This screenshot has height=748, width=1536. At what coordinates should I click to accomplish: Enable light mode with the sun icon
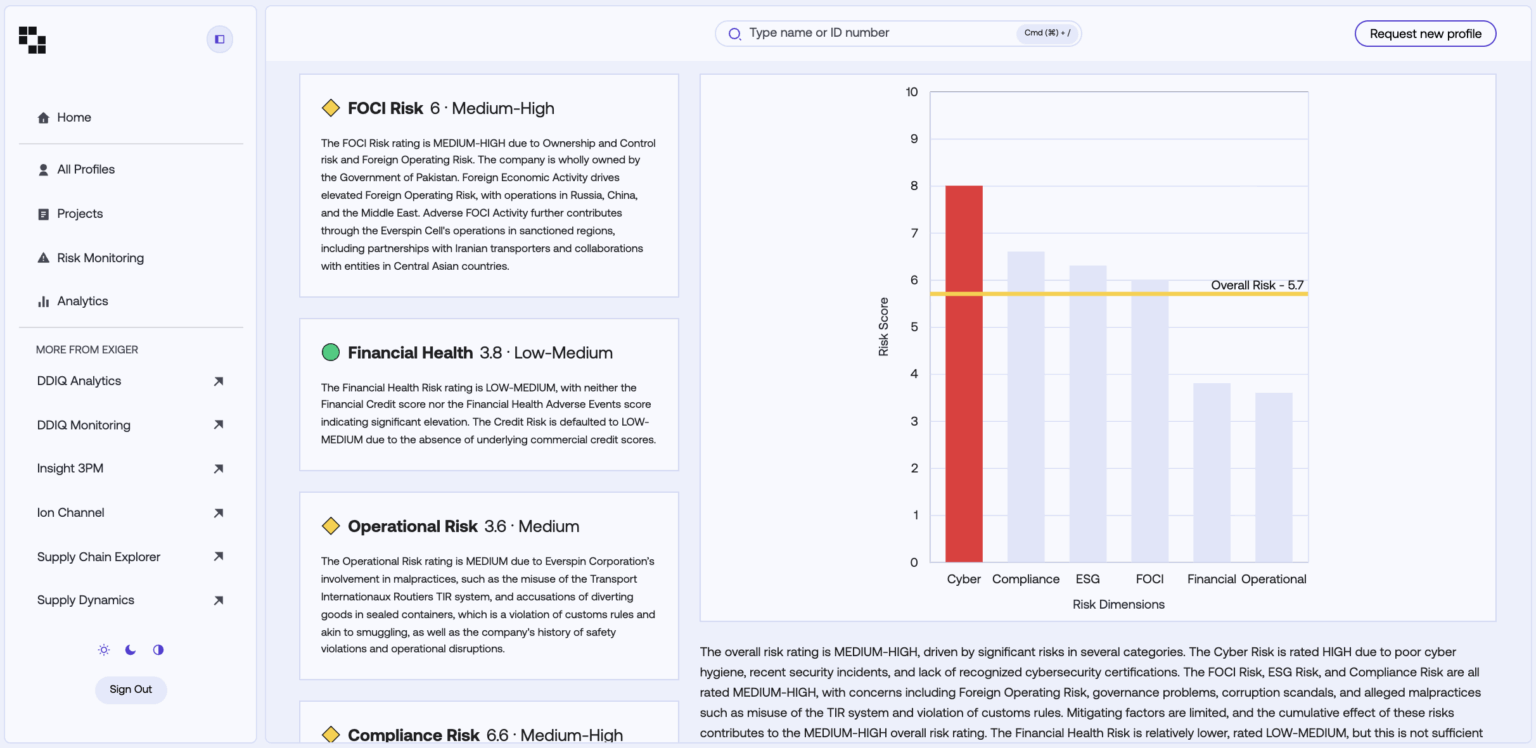(103, 649)
